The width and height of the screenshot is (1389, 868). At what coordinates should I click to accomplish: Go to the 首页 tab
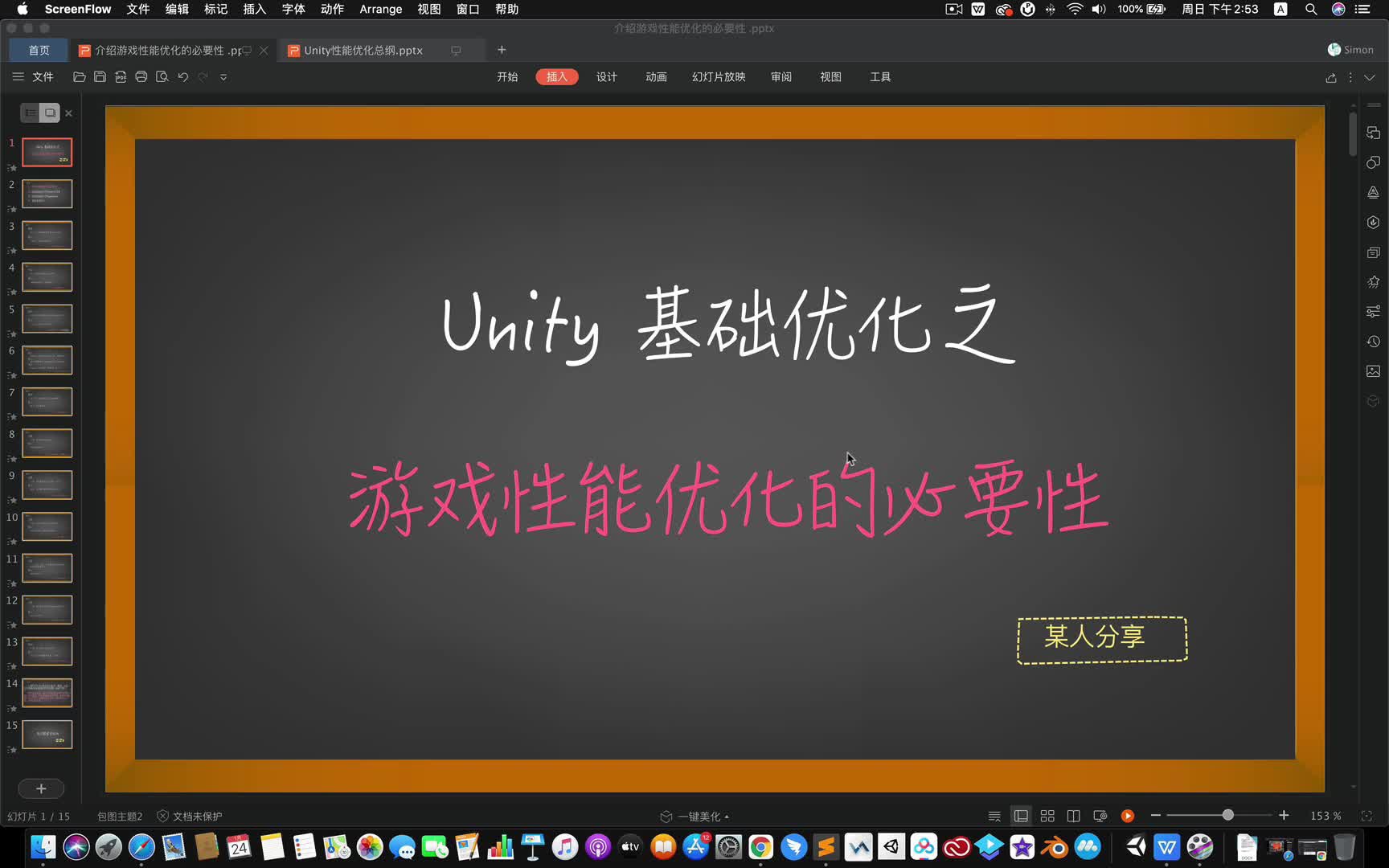click(39, 50)
